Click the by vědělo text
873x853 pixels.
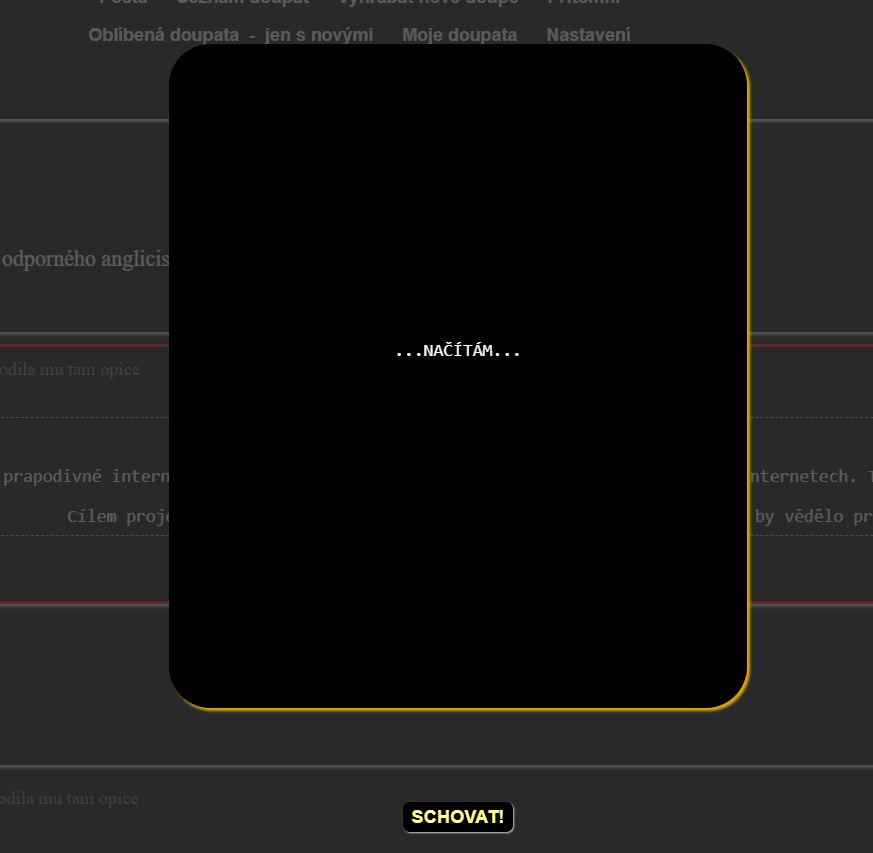pyautogui.click(x=799, y=516)
